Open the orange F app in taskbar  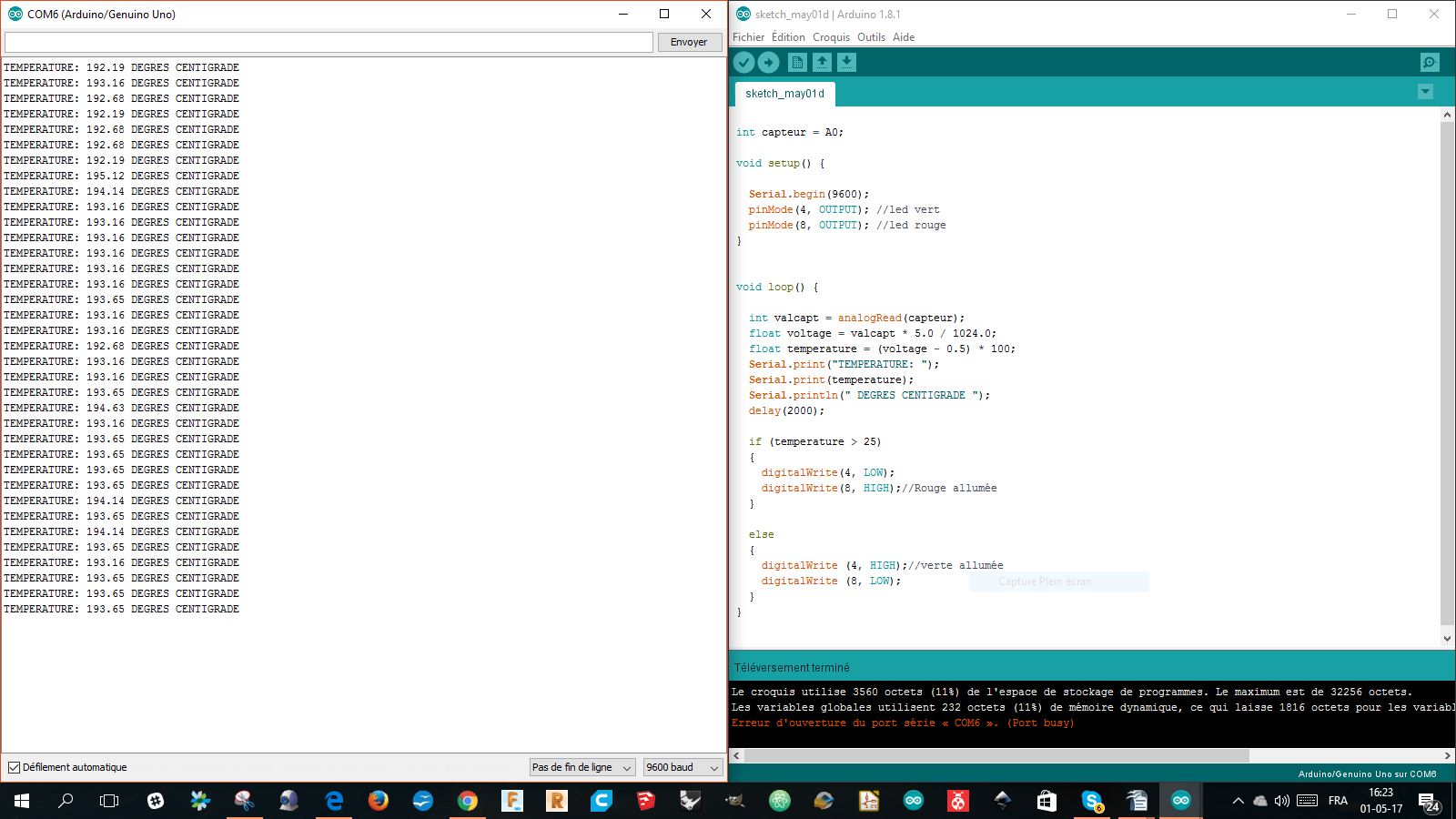[x=512, y=801]
